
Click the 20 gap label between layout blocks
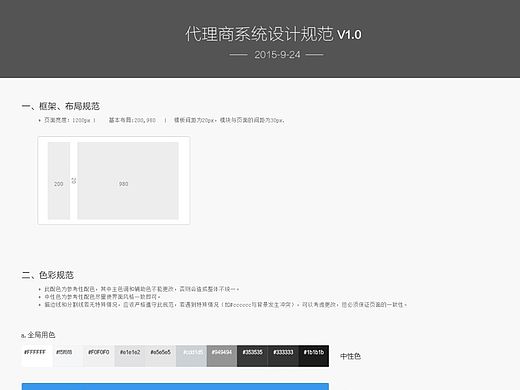click(74, 181)
